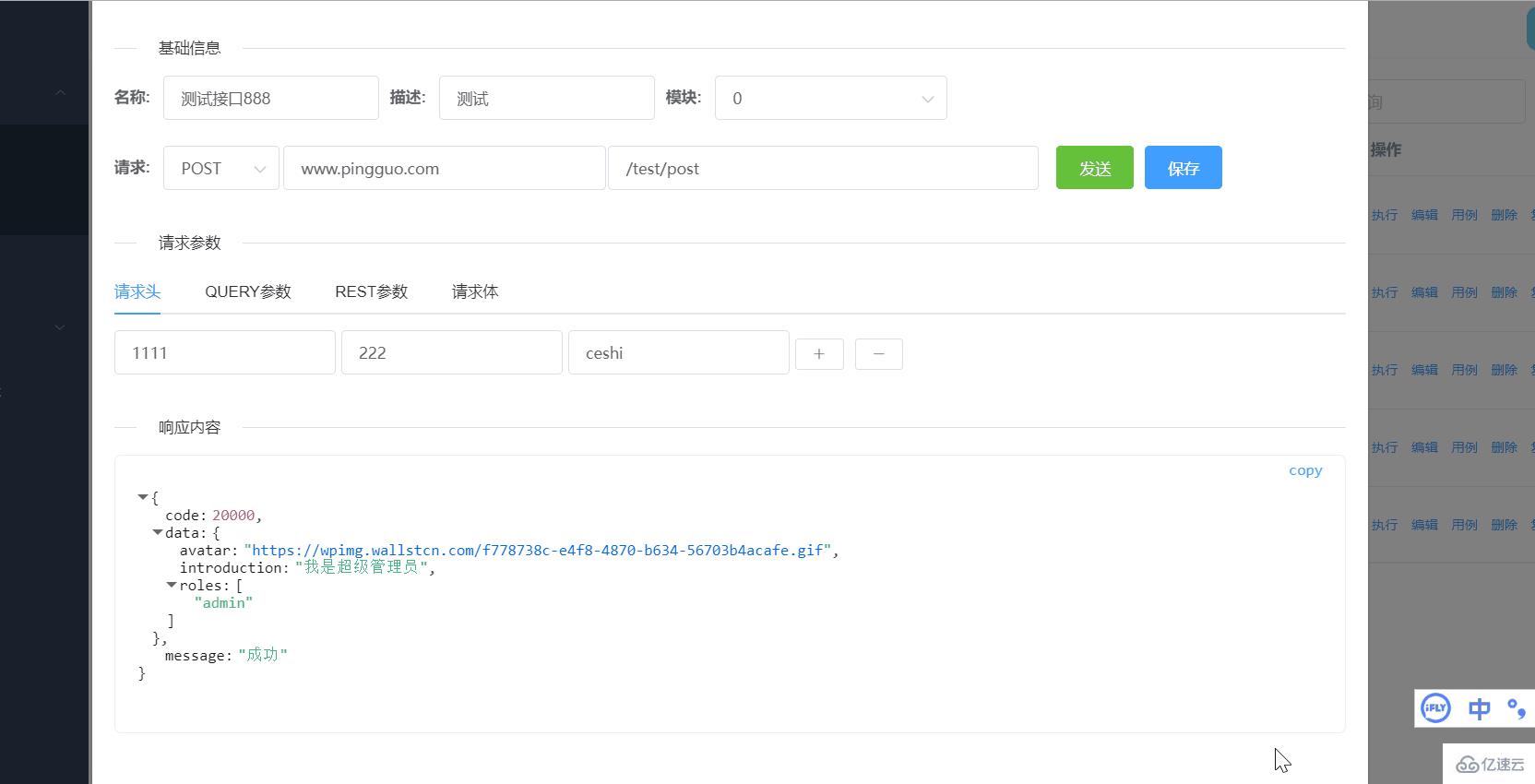1535x784 pixels.
Task: Click the green 发送 button
Action: click(1095, 168)
